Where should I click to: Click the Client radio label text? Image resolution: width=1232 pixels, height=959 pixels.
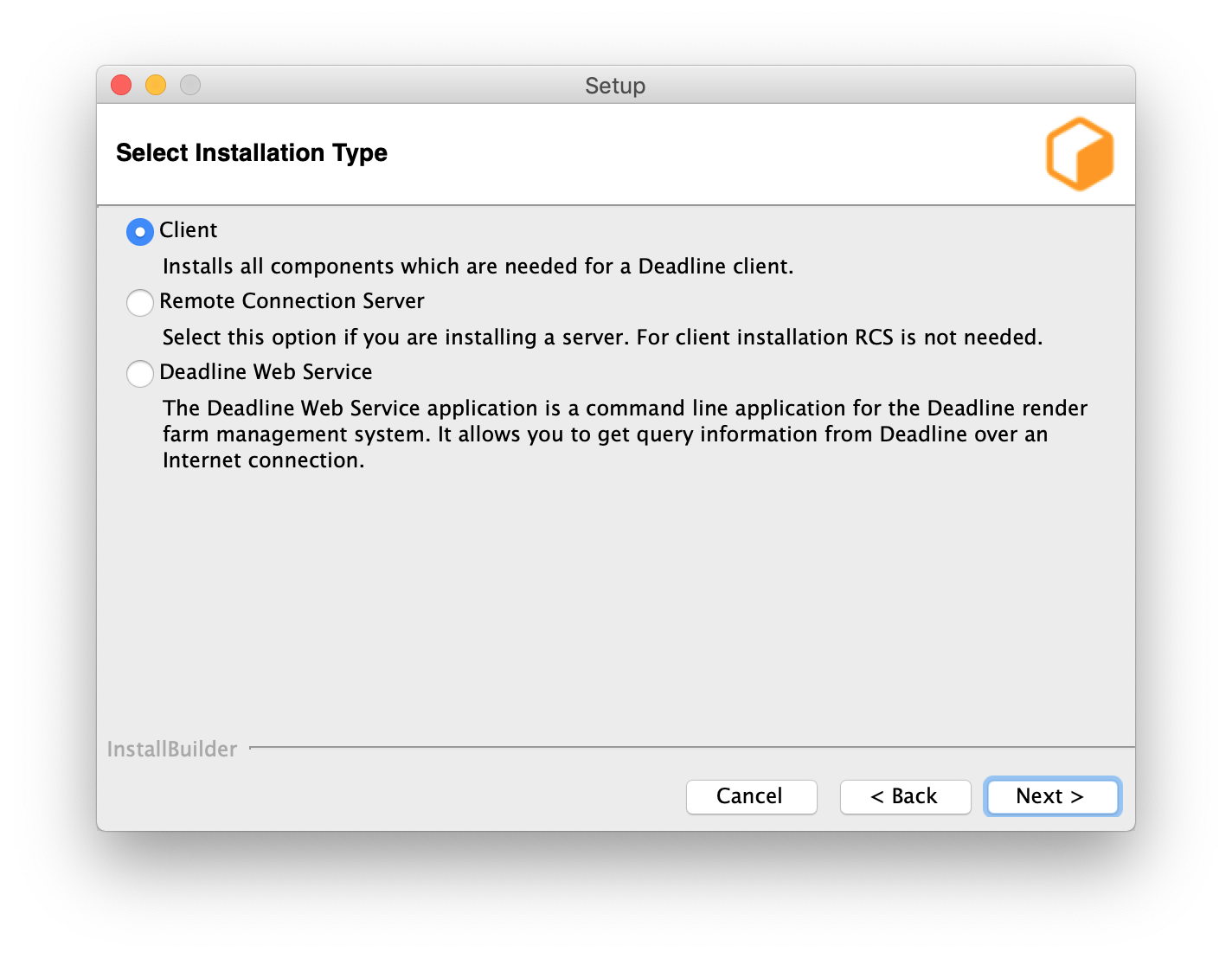(189, 230)
